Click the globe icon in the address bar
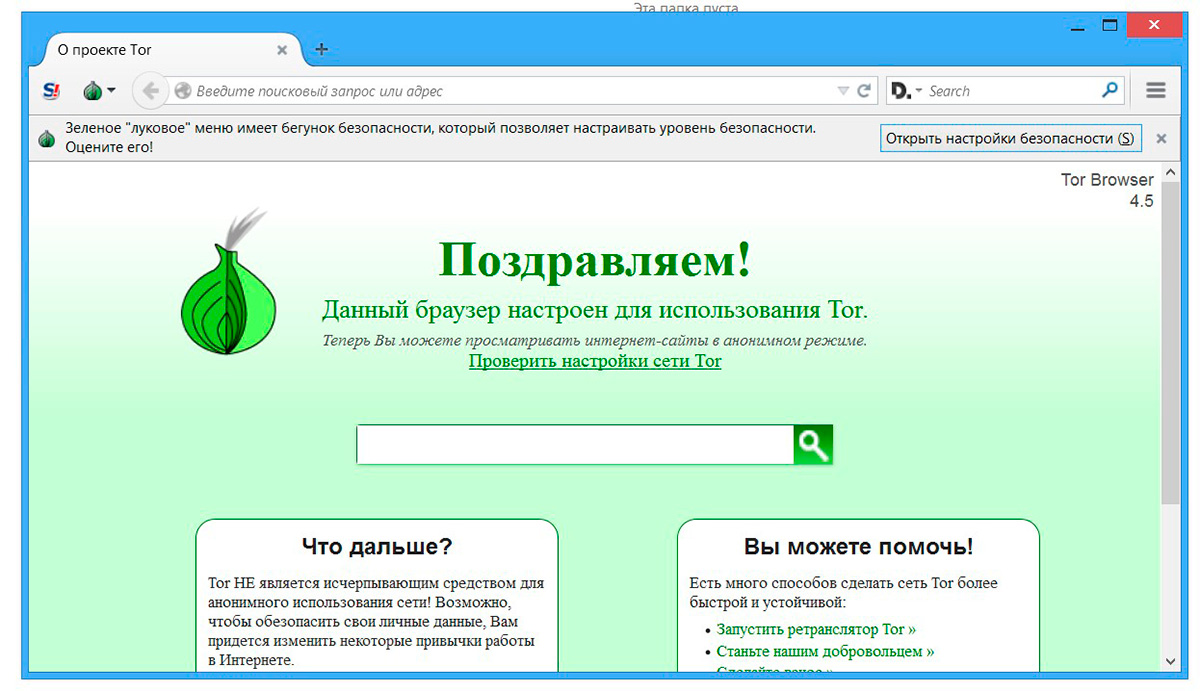1200x691 pixels. (183, 90)
